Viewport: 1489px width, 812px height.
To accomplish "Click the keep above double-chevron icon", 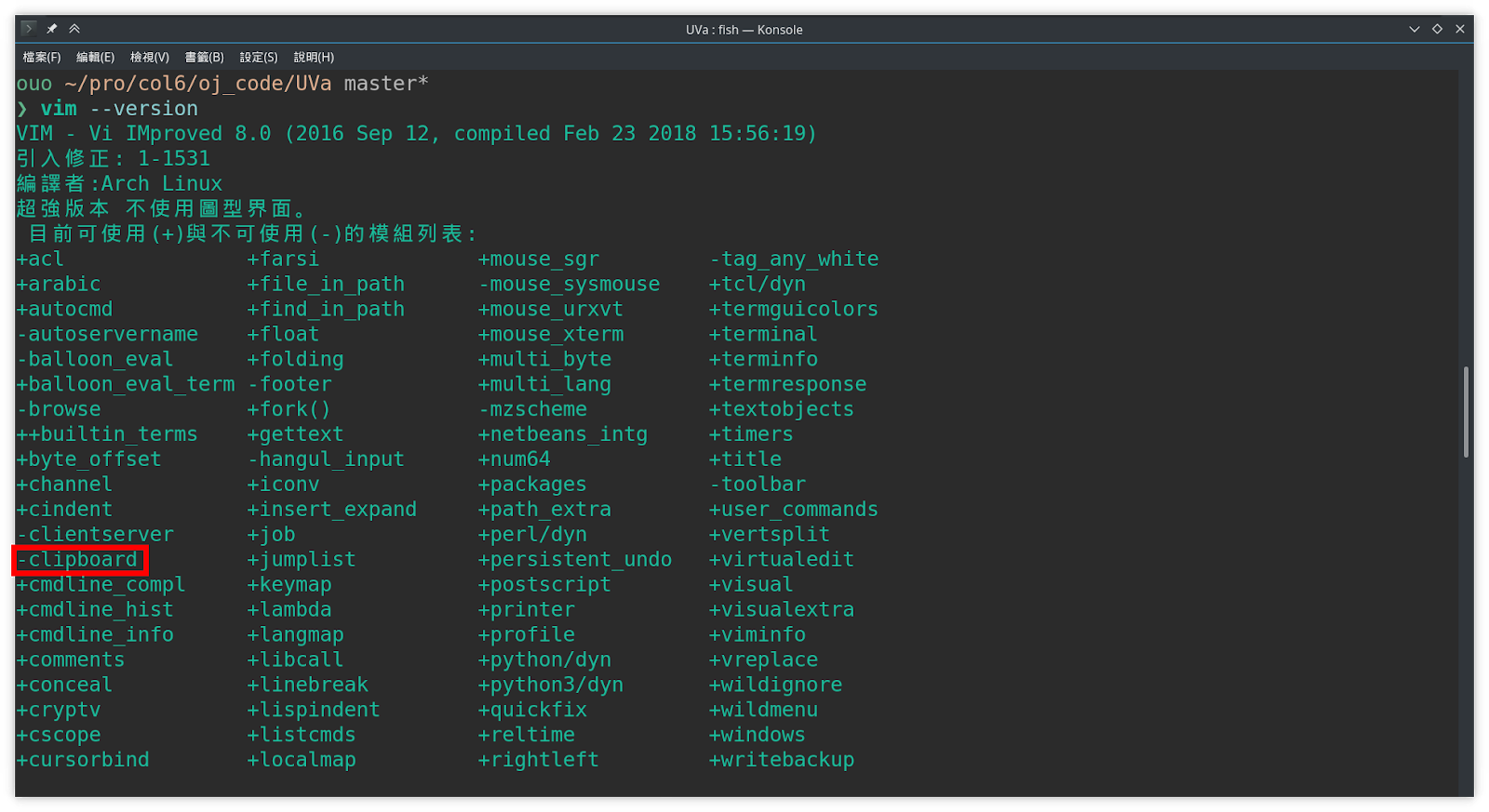I will pyautogui.click(x=74, y=29).
